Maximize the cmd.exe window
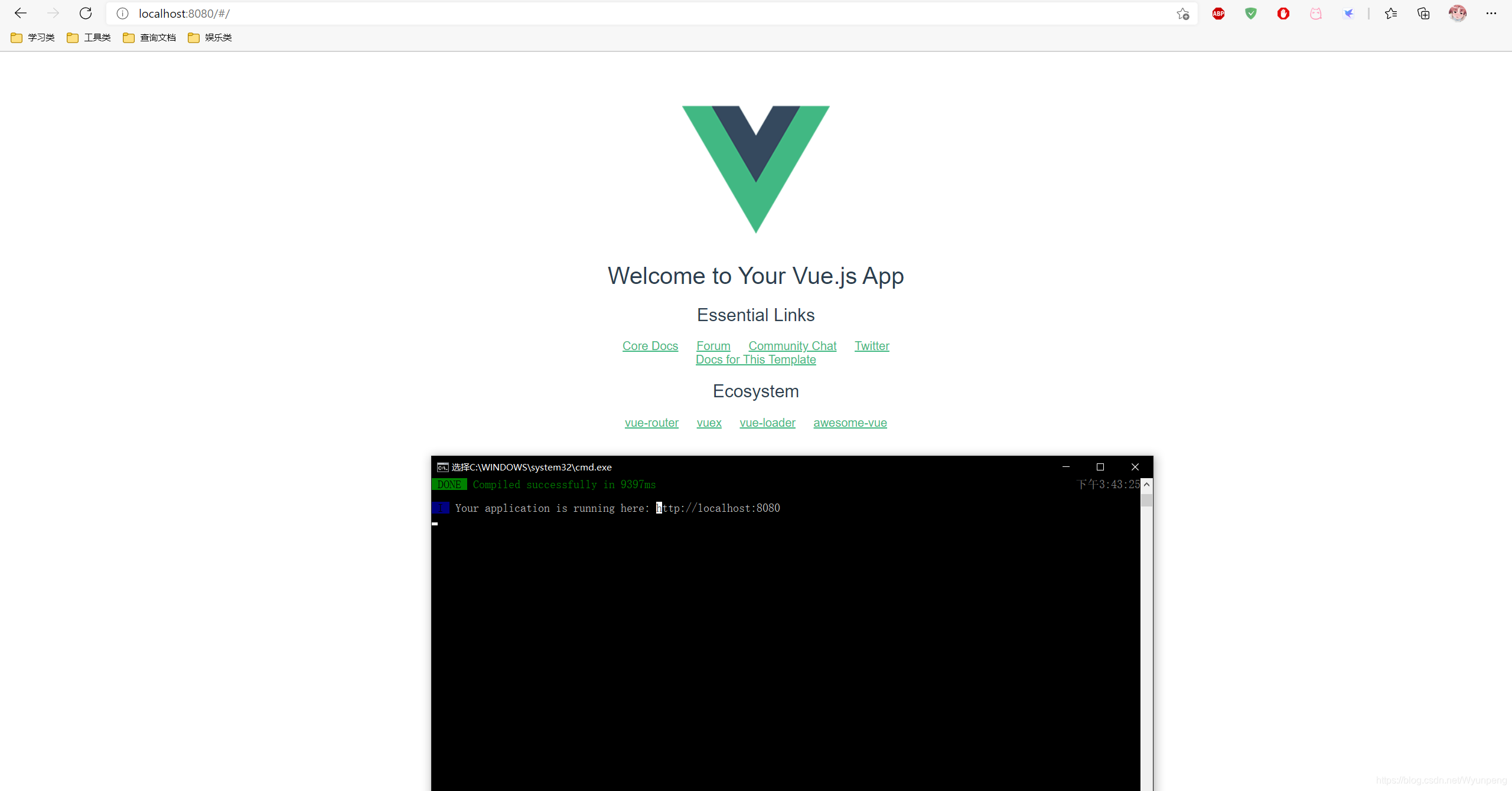The width and height of the screenshot is (1512, 791). click(1100, 467)
